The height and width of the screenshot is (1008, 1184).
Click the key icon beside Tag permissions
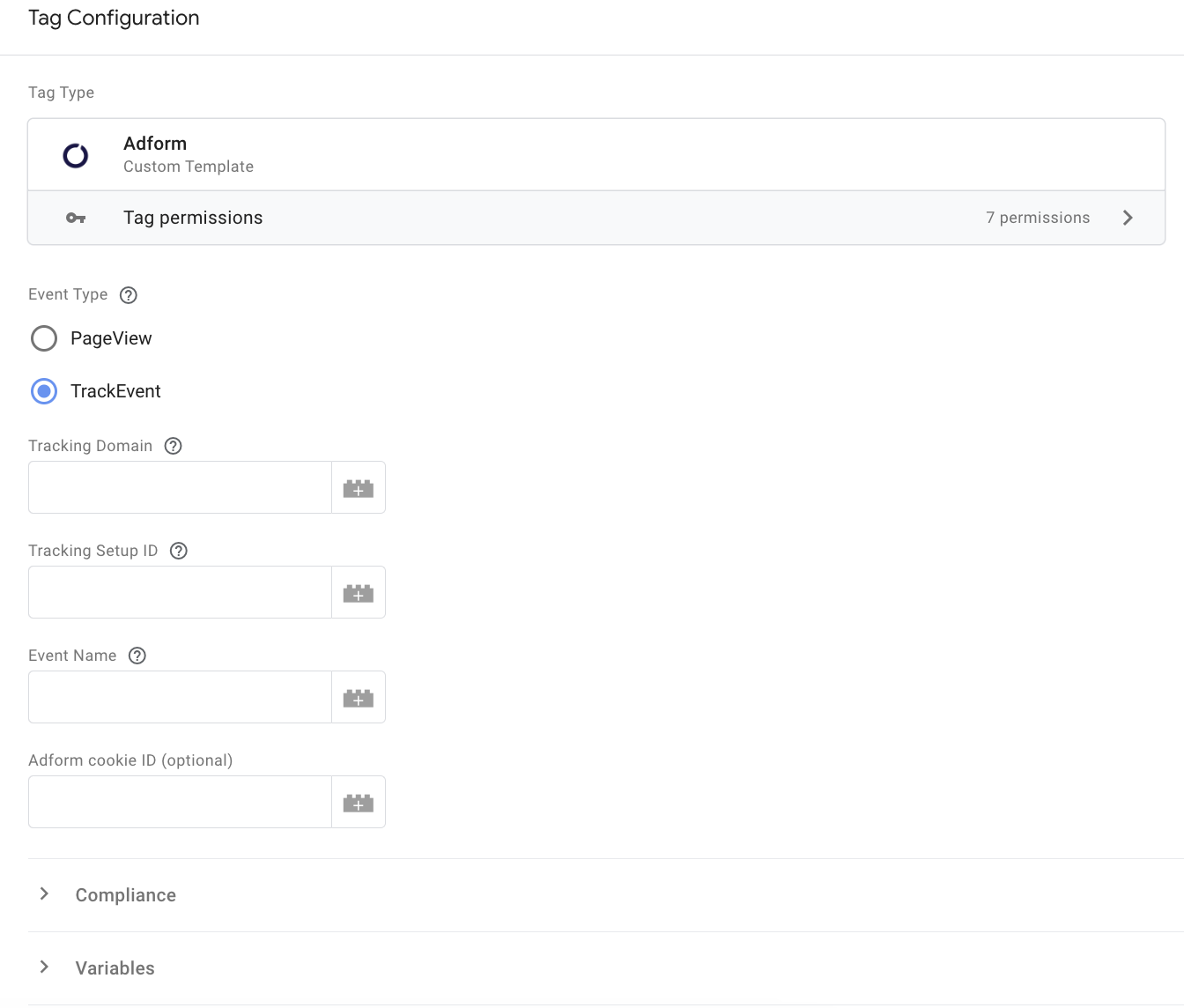click(x=77, y=218)
